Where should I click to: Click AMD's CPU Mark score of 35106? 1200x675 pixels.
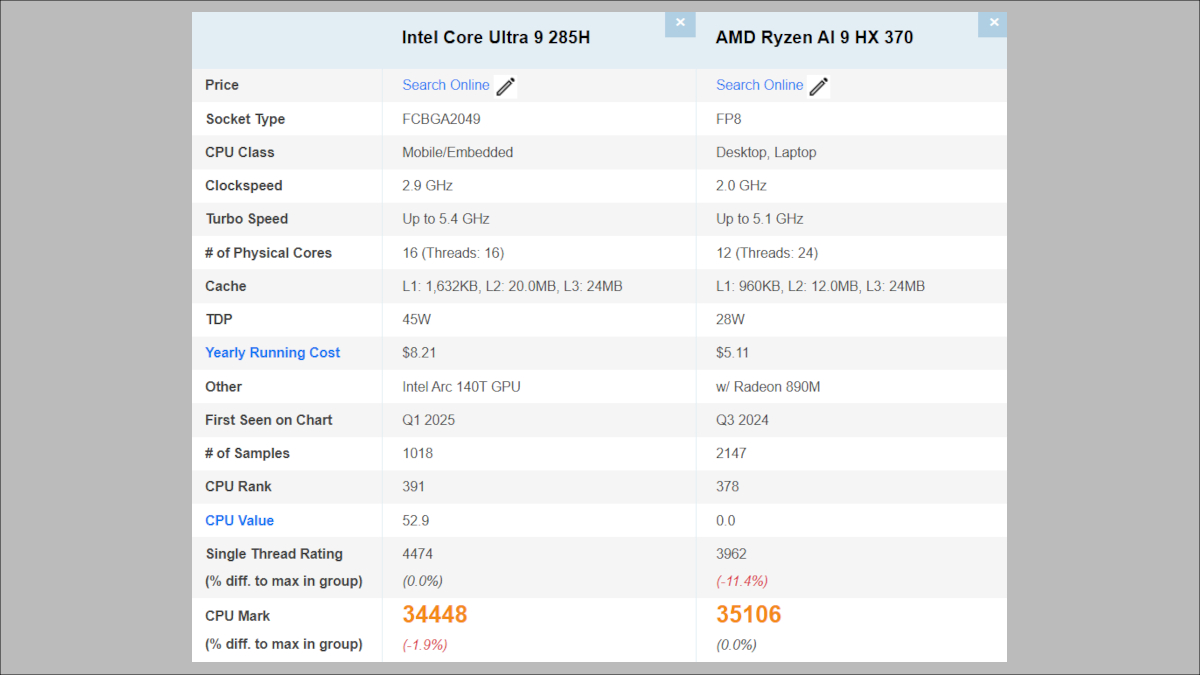pos(748,614)
